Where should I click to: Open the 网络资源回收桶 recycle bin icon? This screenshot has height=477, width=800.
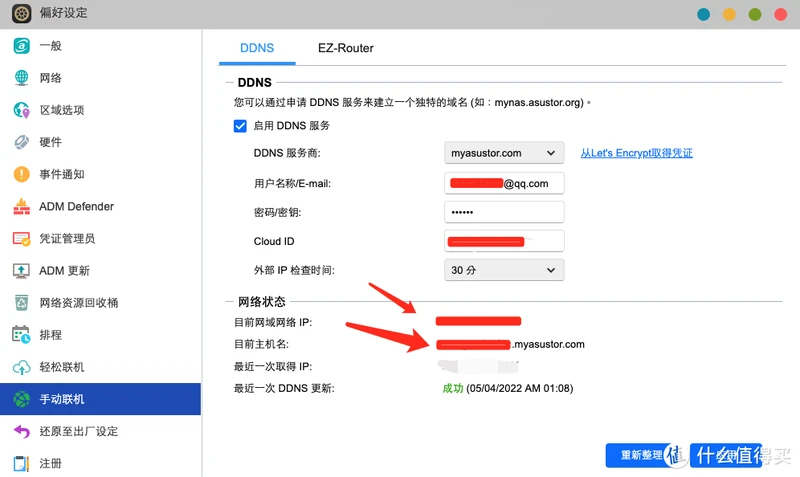pyautogui.click(x=21, y=303)
